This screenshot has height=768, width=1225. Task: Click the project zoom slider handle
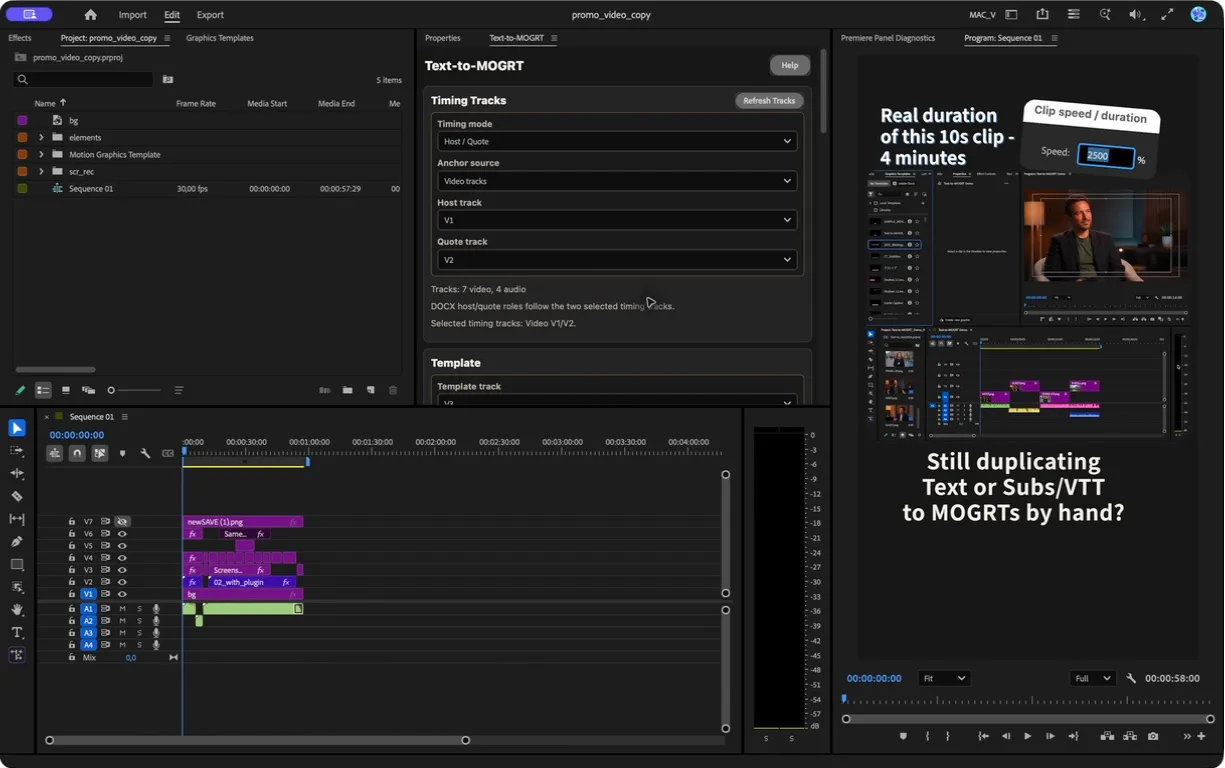click(x=111, y=390)
